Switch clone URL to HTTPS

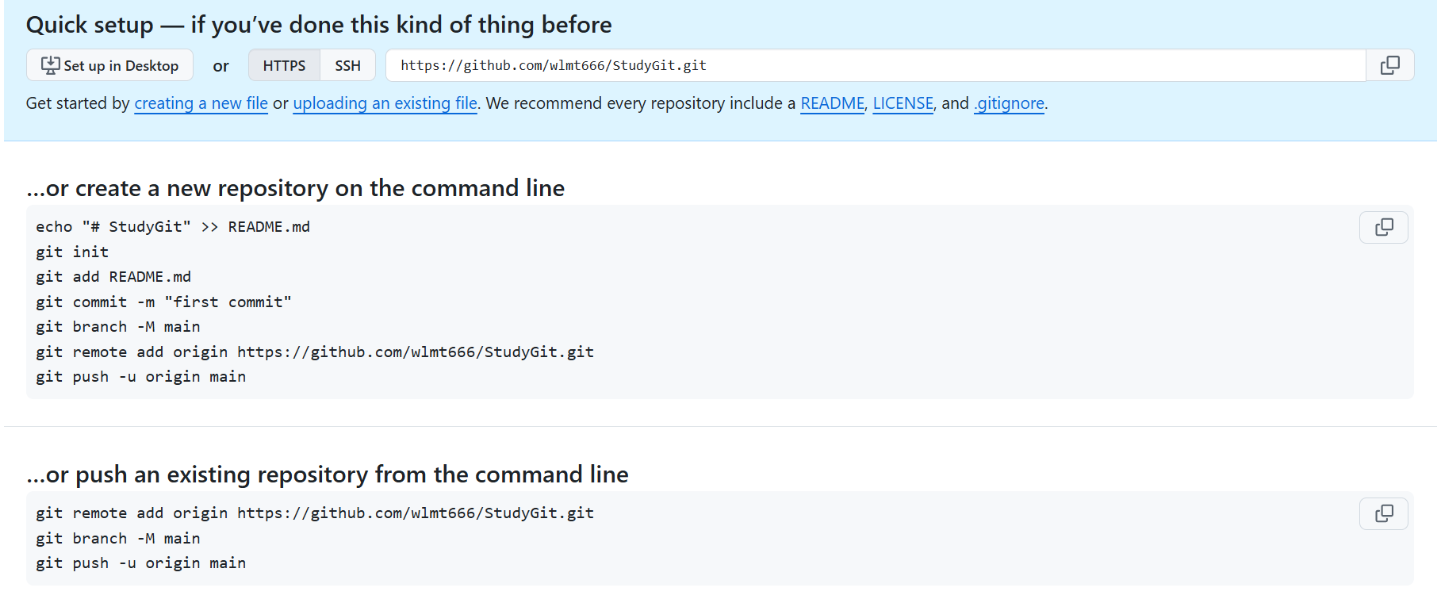(284, 66)
